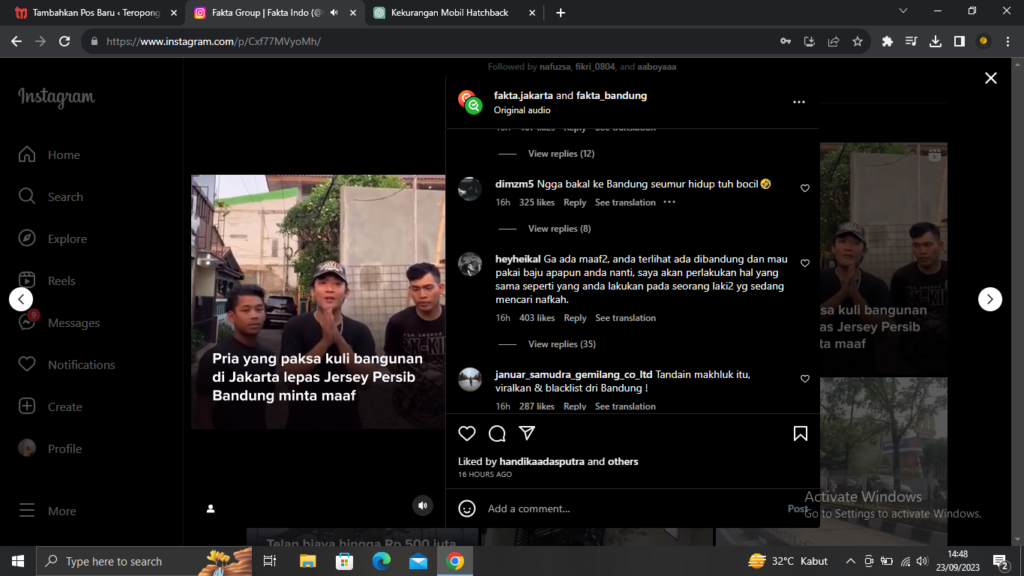
Task: Open Mail app from taskbar
Action: 418,561
